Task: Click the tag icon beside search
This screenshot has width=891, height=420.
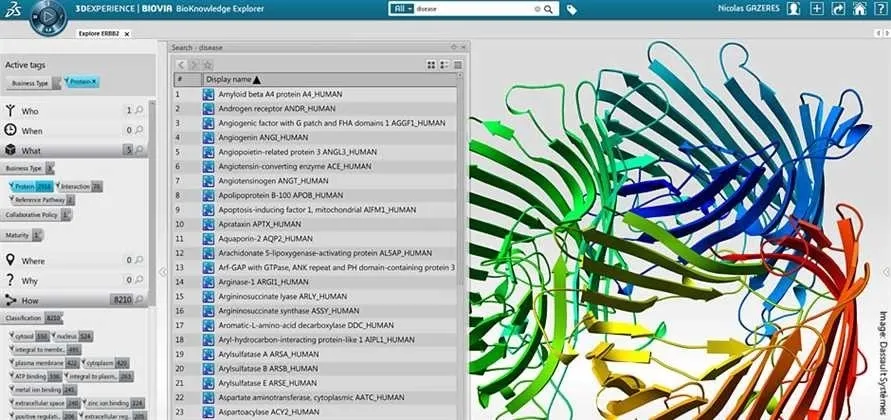Action: coord(572,10)
